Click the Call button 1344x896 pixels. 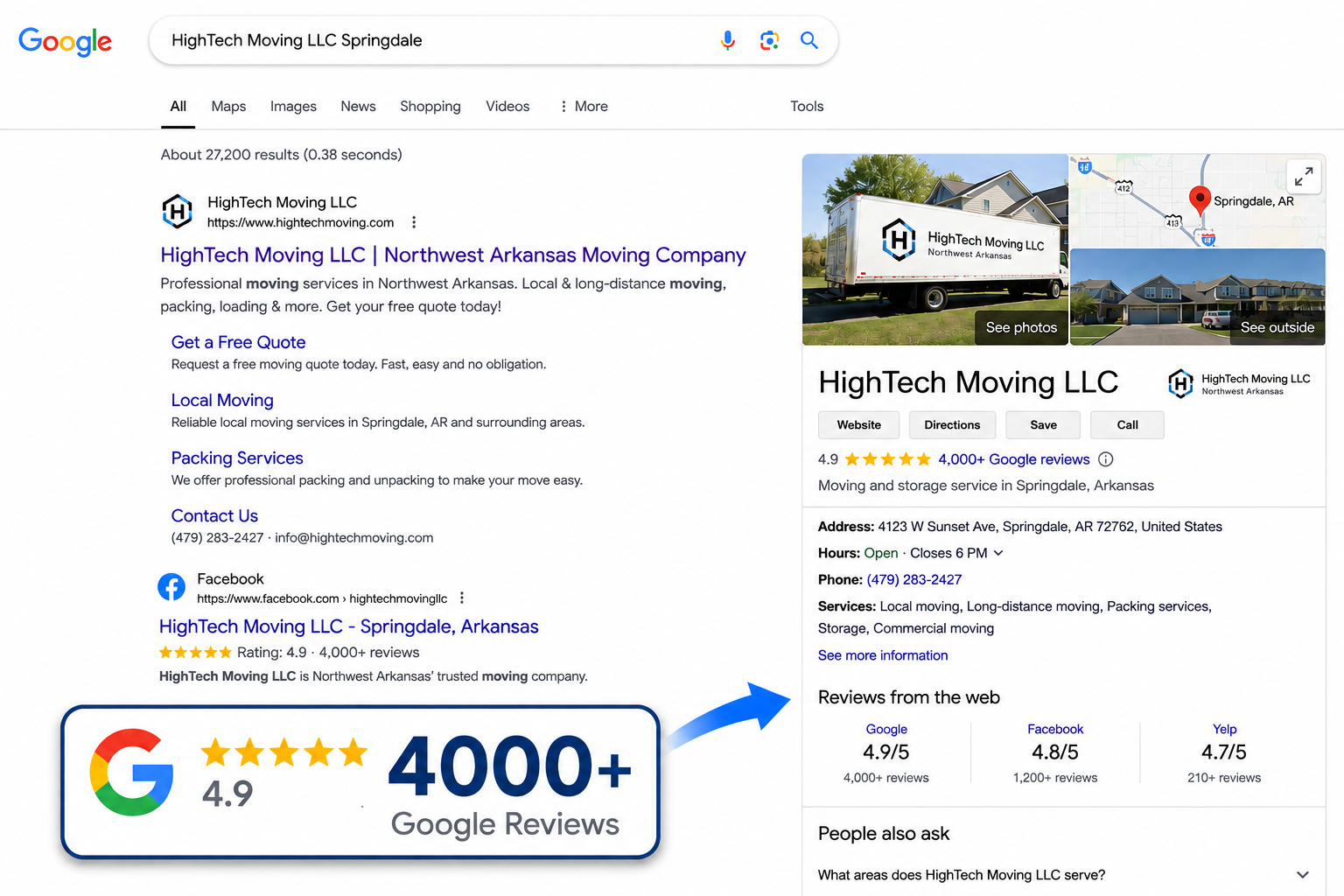[x=1127, y=425]
